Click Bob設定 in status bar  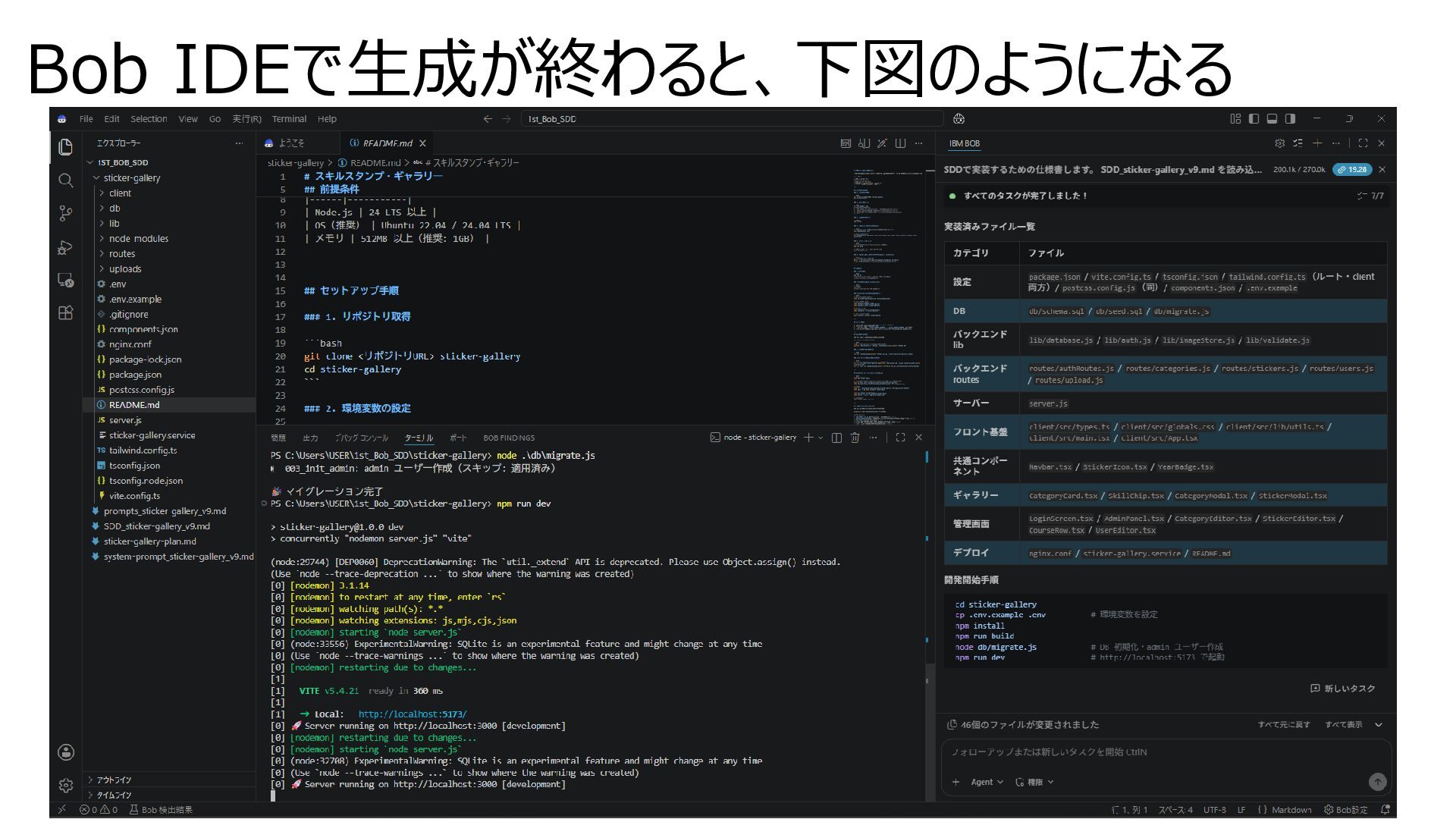1346,810
